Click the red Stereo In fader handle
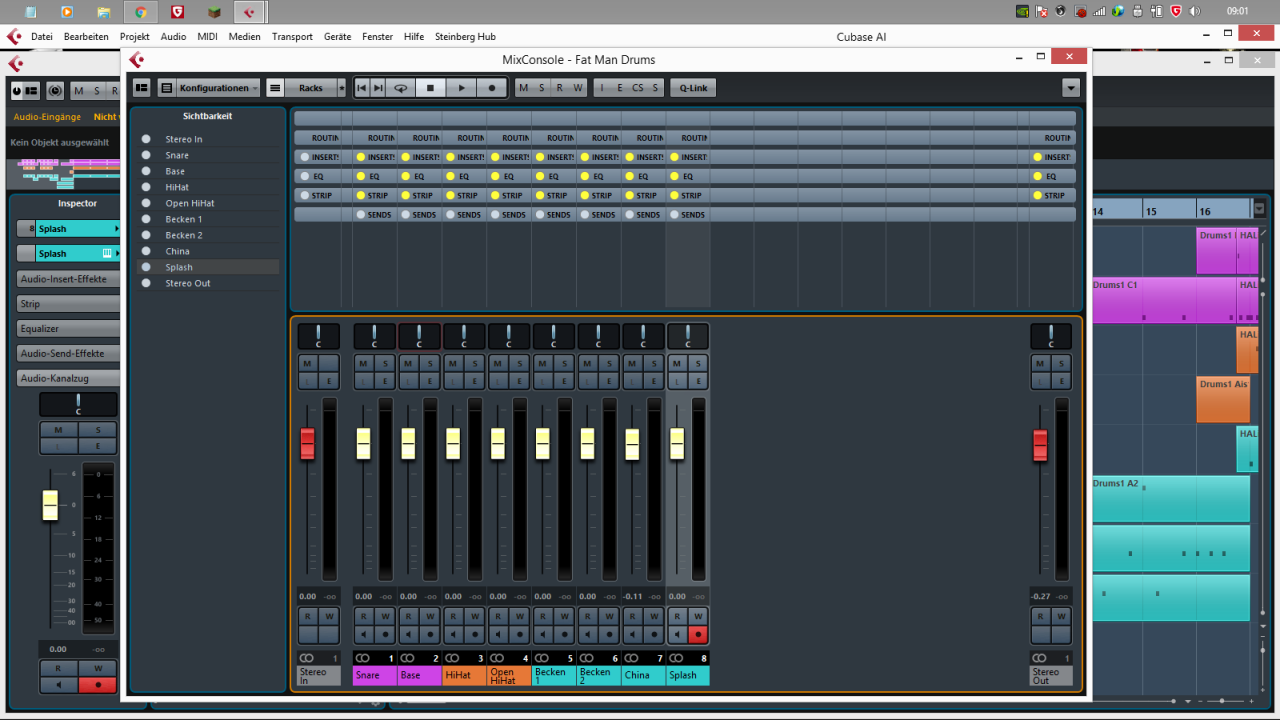 coord(307,443)
